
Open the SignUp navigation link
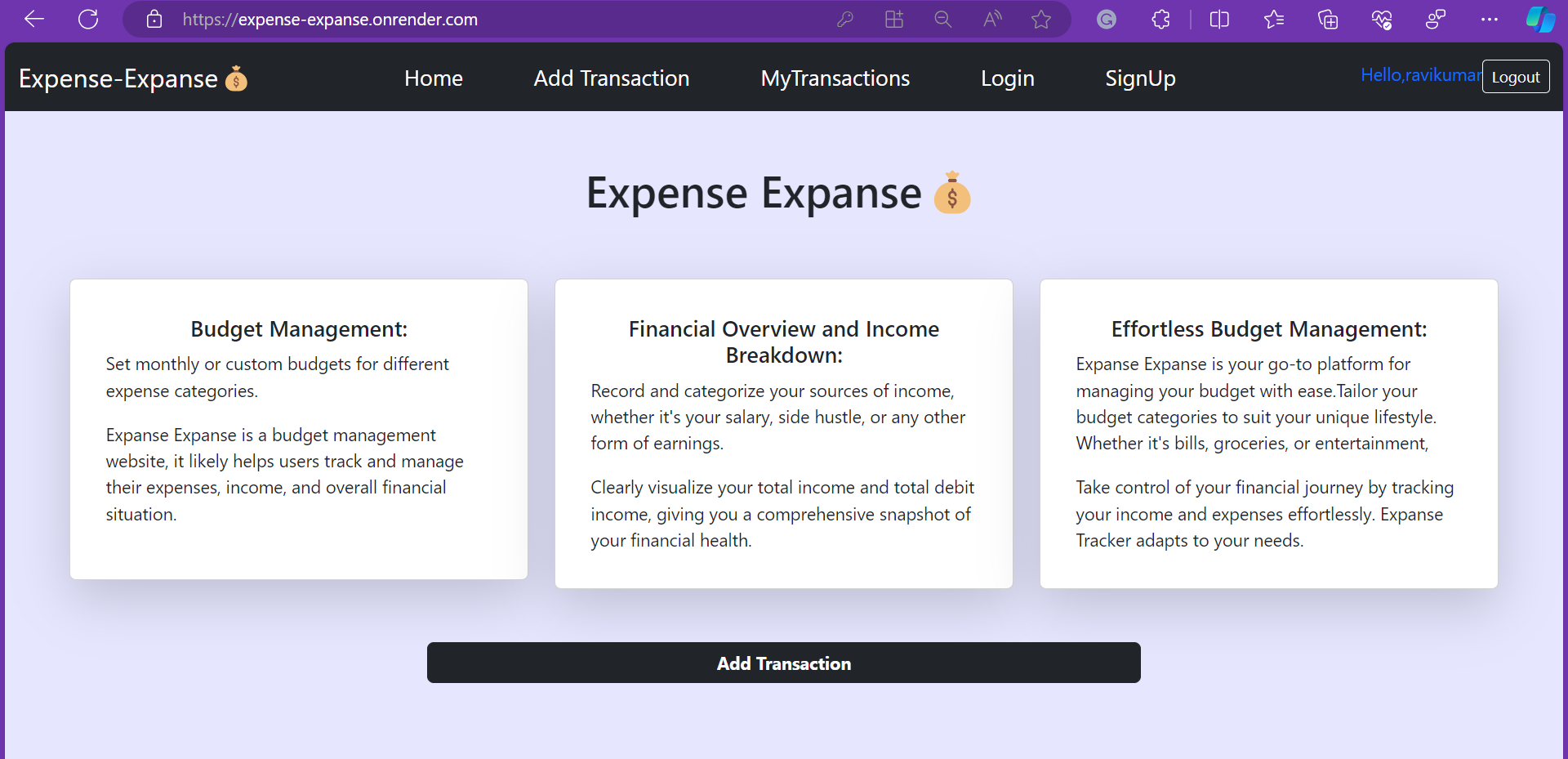pos(1140,78)
